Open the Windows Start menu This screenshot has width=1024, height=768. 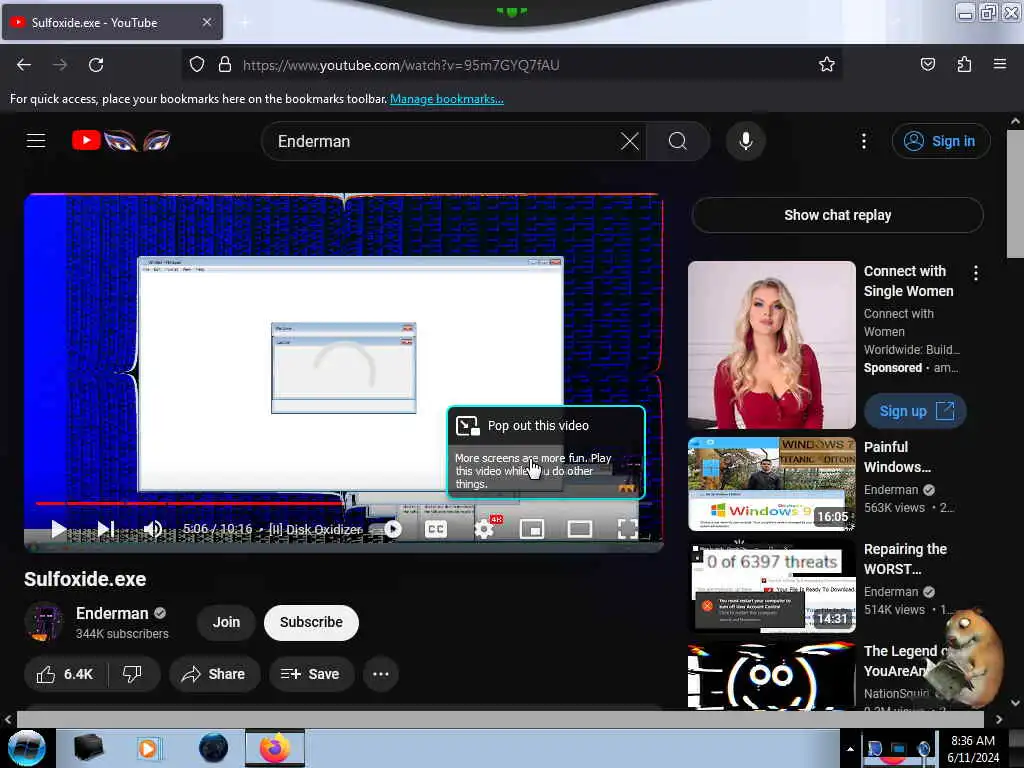click(x=27, y=748)
